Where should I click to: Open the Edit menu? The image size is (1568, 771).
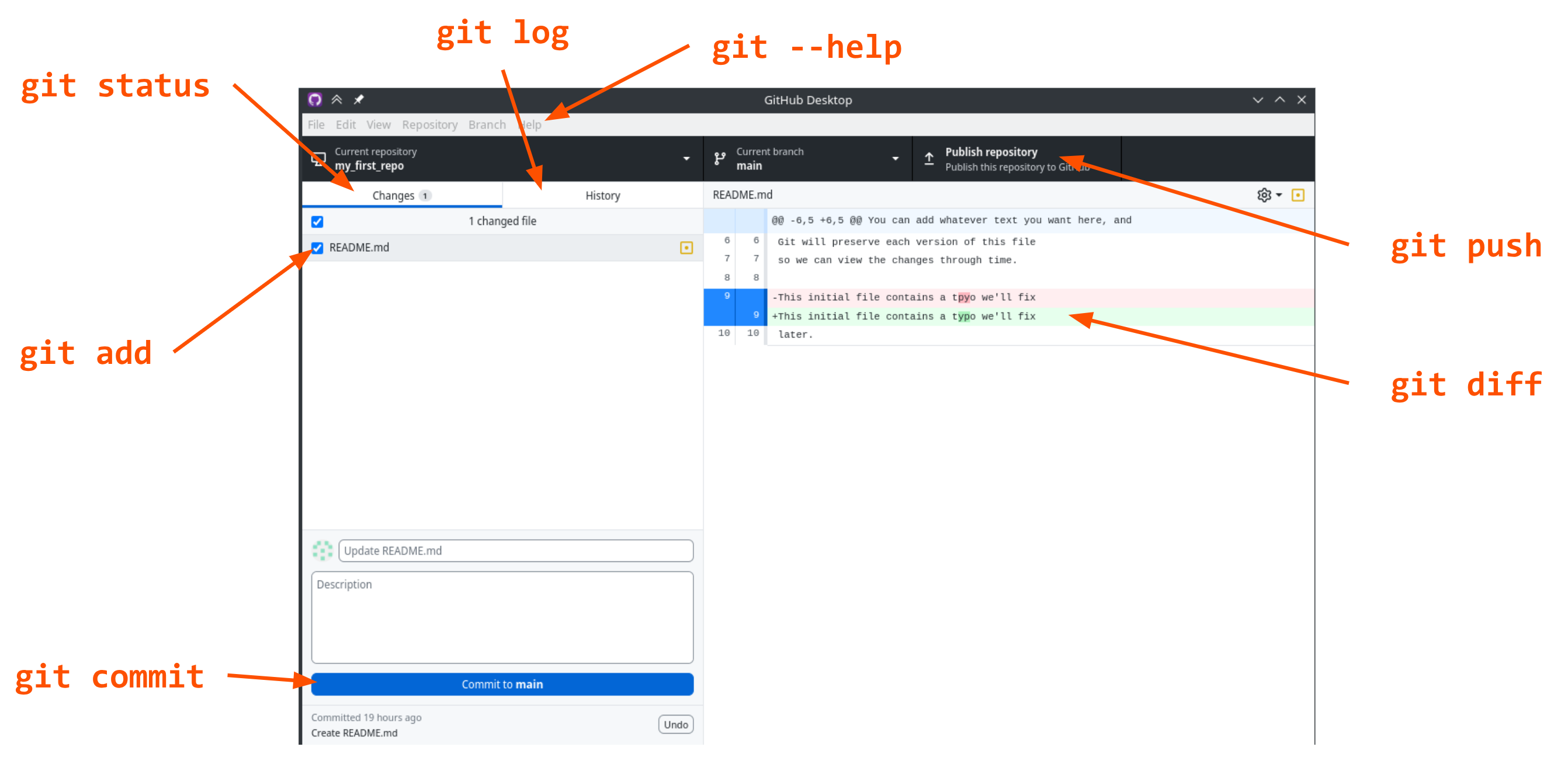(x=345, y=125)
